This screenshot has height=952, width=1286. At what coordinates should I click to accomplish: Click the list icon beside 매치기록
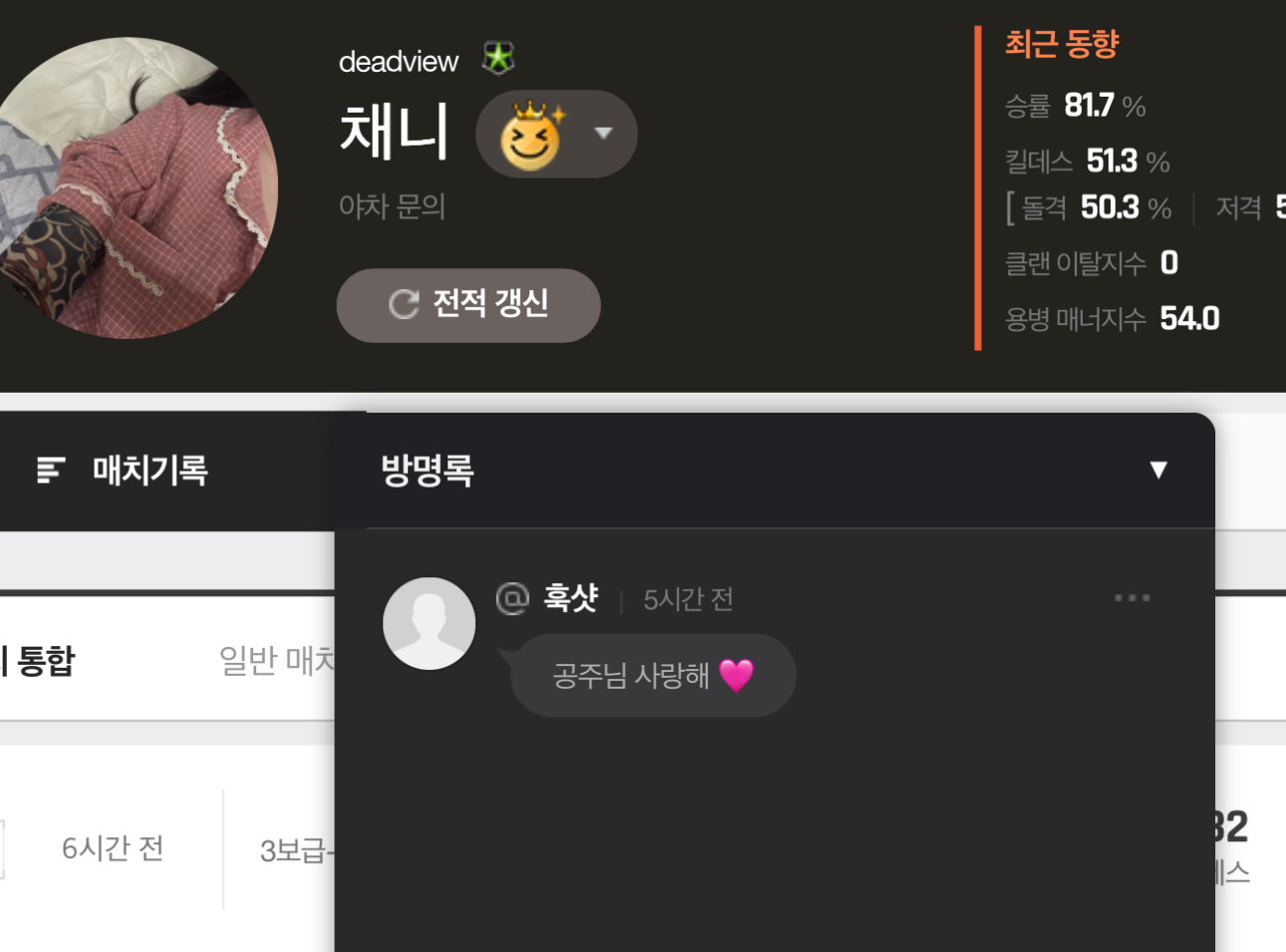(51, 470)
